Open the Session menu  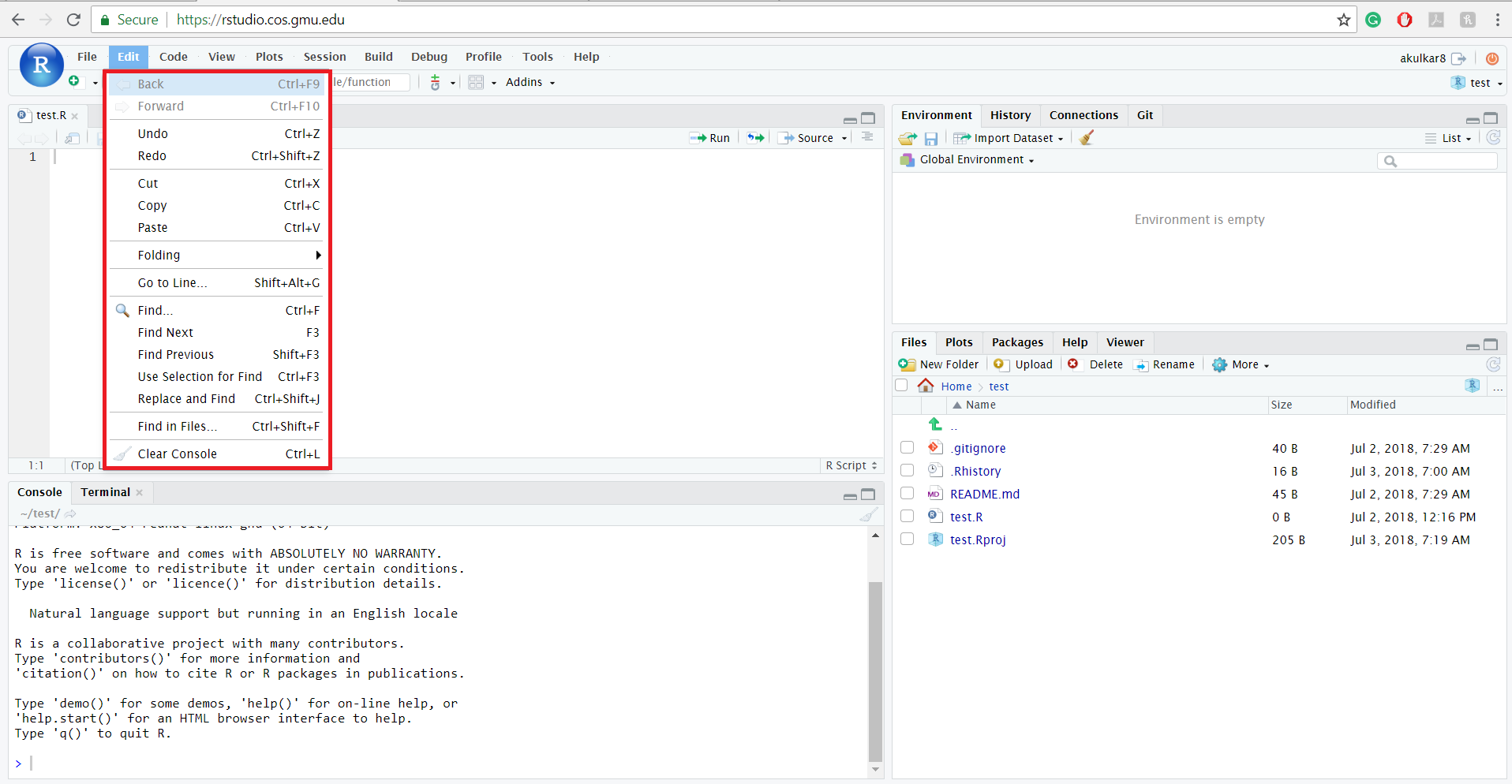pos(324,57)
